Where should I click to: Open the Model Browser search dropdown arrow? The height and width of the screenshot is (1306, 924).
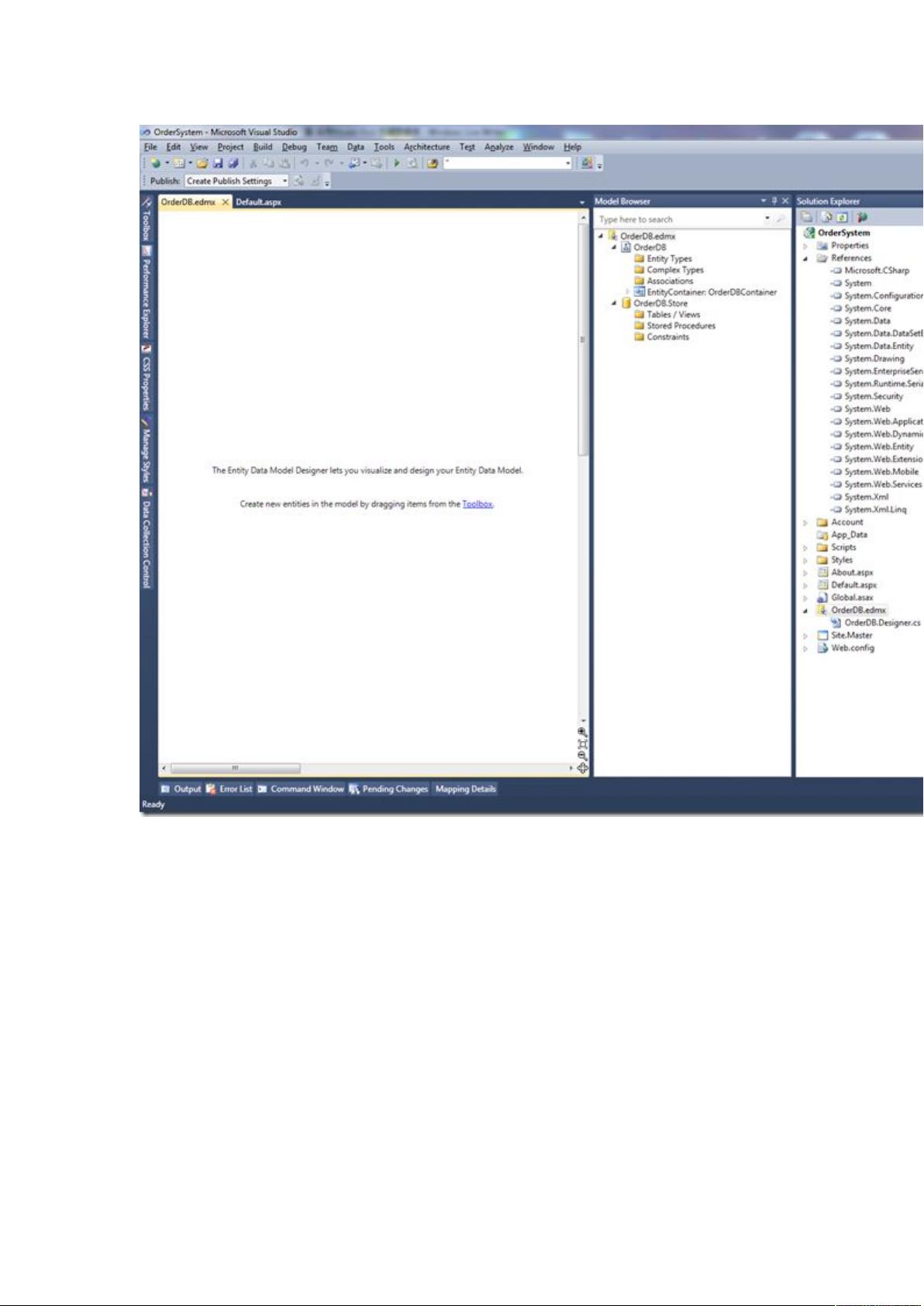[x=767, y=219]
